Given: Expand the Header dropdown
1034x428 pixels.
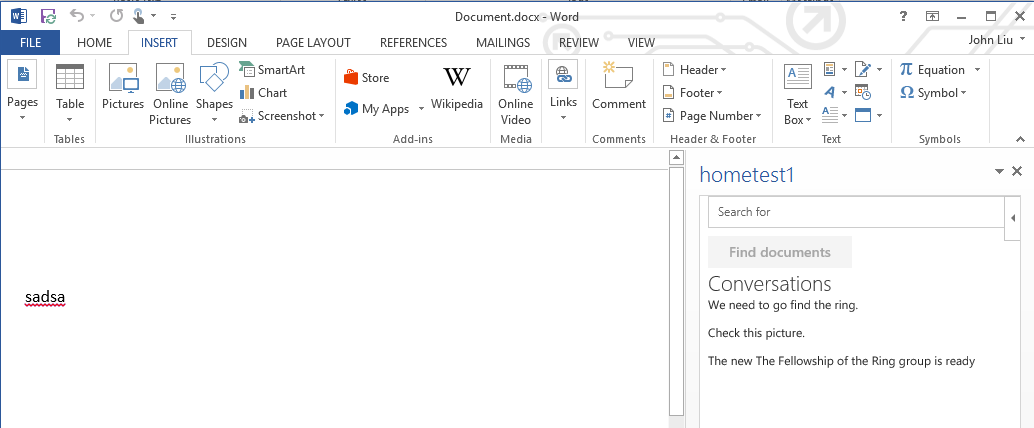Looking at the screenshot, I should pos(695,70).
